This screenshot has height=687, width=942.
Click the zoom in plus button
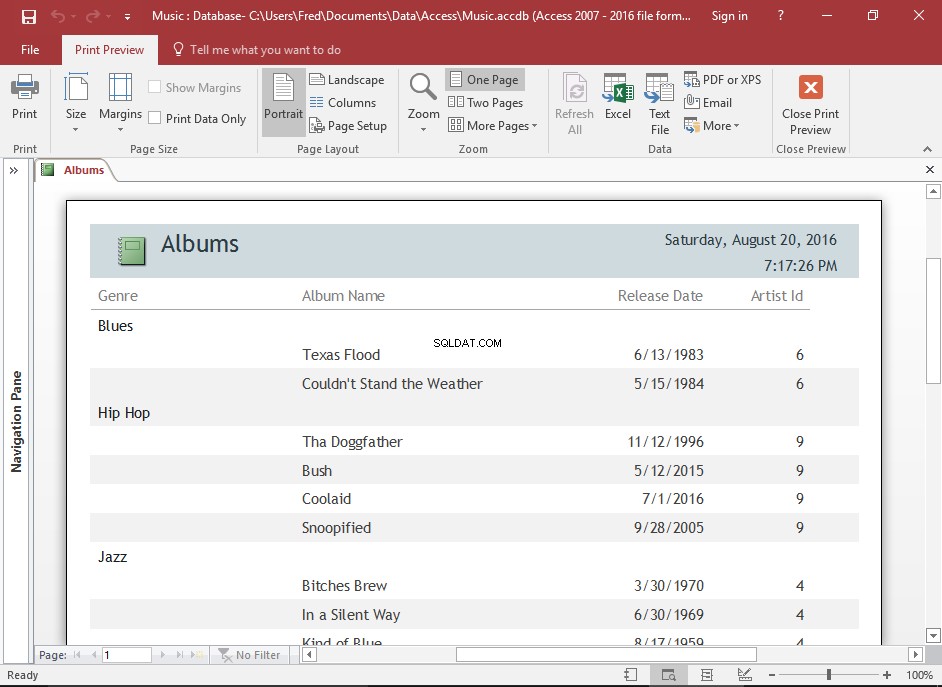click(x=887, y=675)
